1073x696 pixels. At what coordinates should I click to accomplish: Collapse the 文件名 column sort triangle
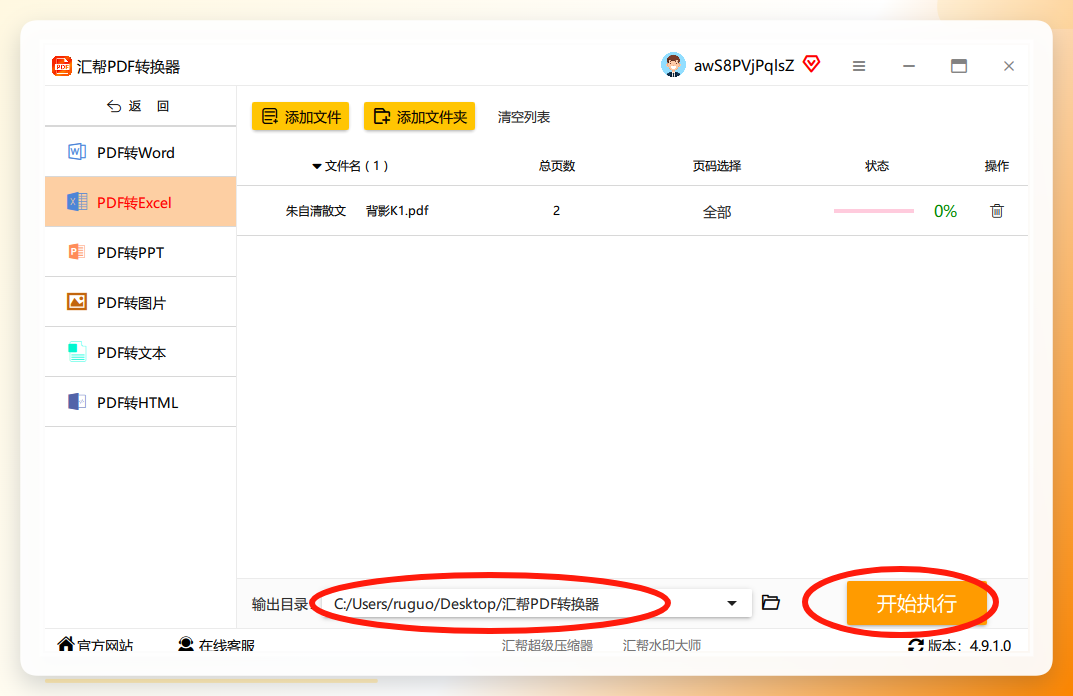pyautogui.click(x=316, y=166)
